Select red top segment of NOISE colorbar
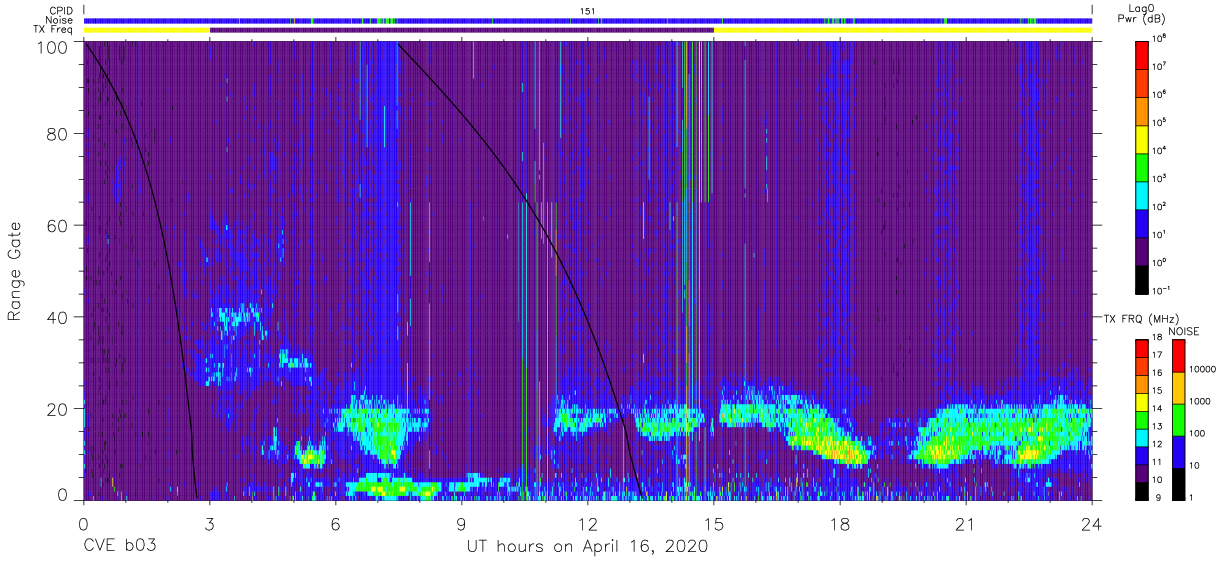This screenshot has width=1228, height=567. 1179,356
